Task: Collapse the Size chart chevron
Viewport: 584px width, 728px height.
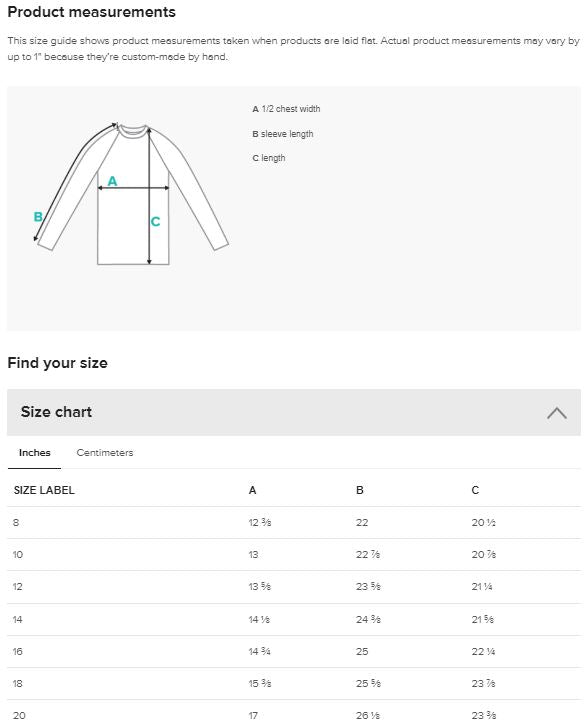Action: tap(557, 413)
